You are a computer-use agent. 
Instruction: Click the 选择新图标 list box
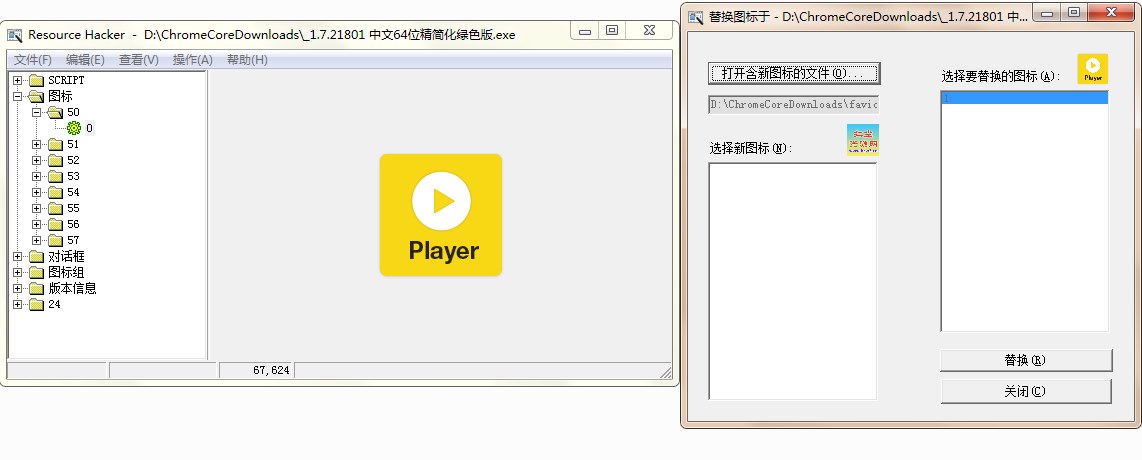792,281
